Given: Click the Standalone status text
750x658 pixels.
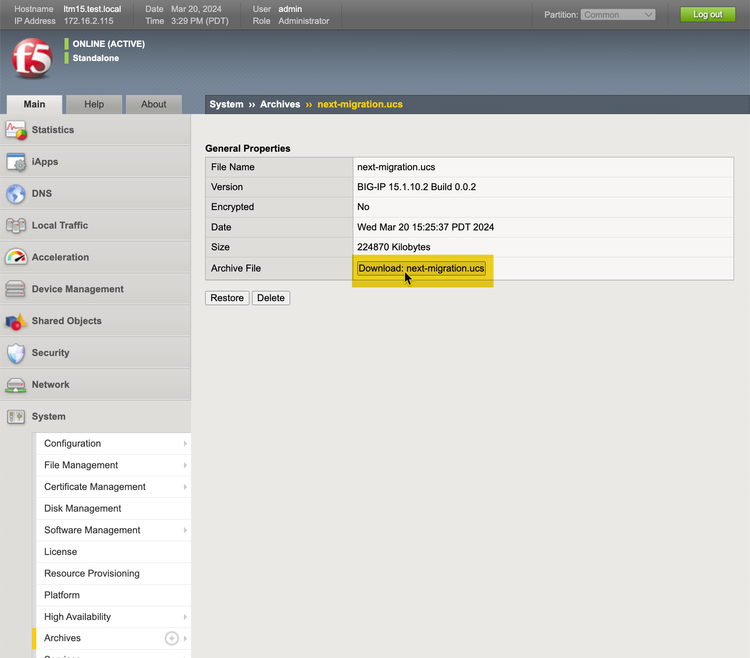Looking at the screenshot, I should click(x=96, y=58).
